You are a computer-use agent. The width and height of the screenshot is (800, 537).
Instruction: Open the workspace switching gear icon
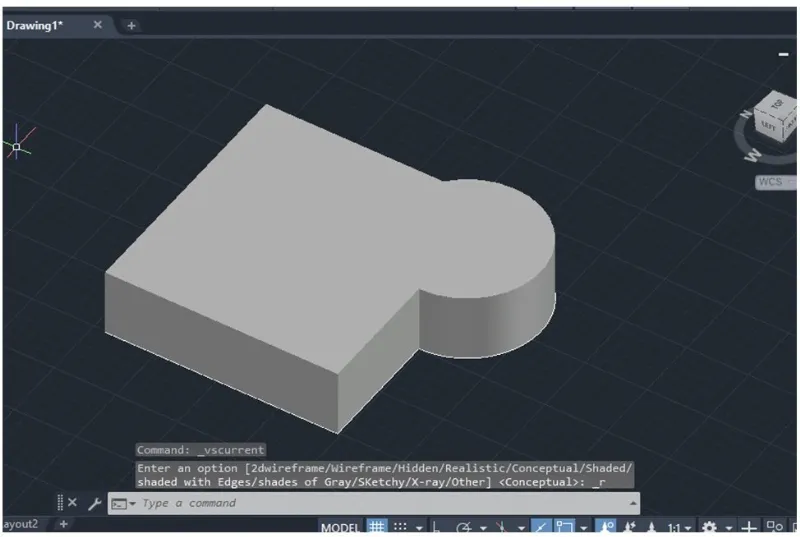tap(709, 527)
